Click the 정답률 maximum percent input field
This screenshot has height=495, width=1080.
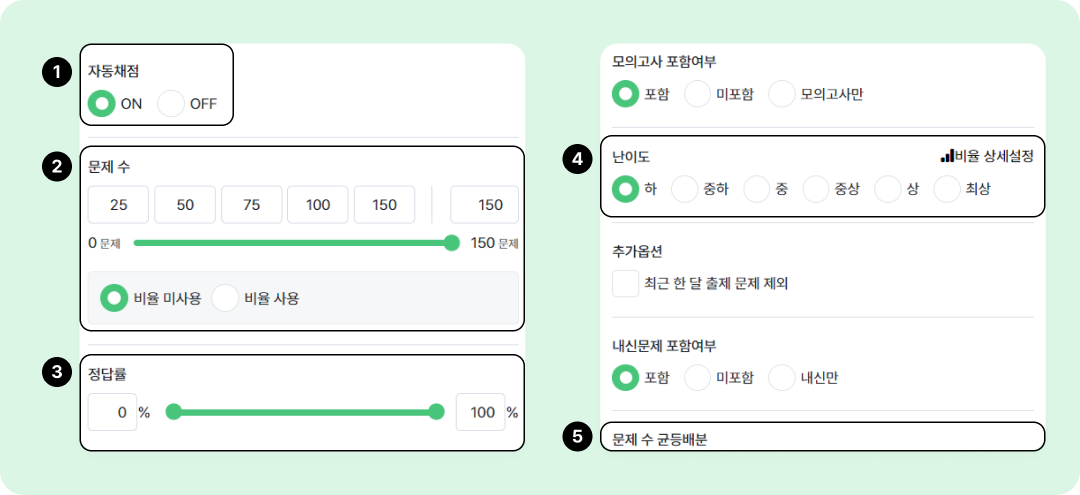(480, 412)
